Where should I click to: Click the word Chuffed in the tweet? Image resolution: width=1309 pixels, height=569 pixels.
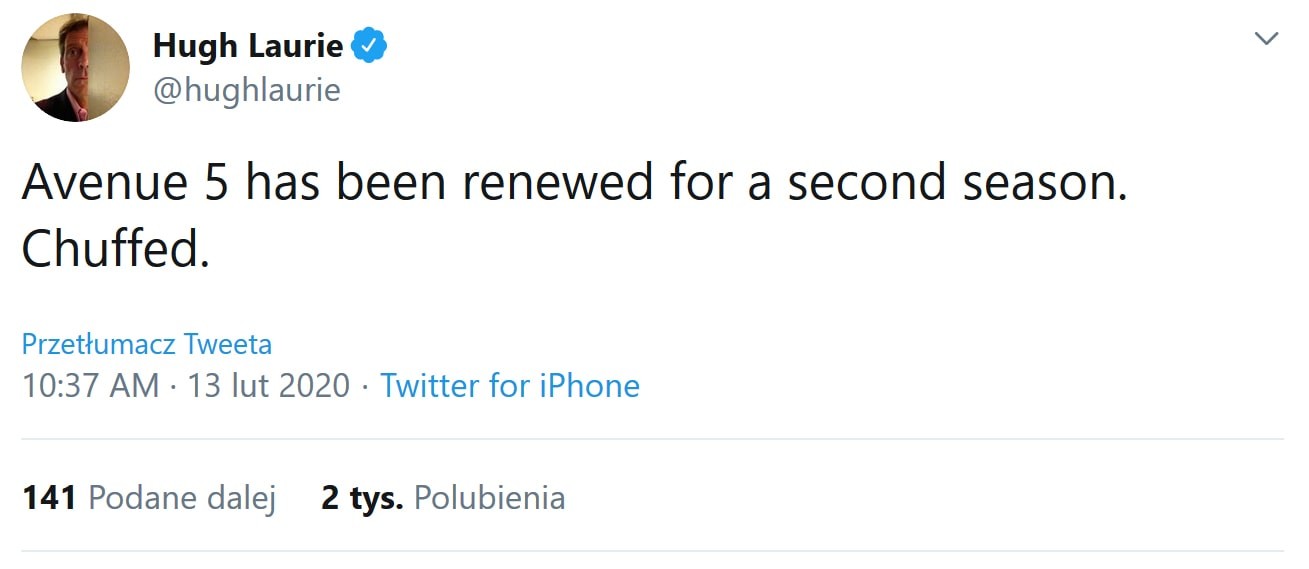[114, 250]
